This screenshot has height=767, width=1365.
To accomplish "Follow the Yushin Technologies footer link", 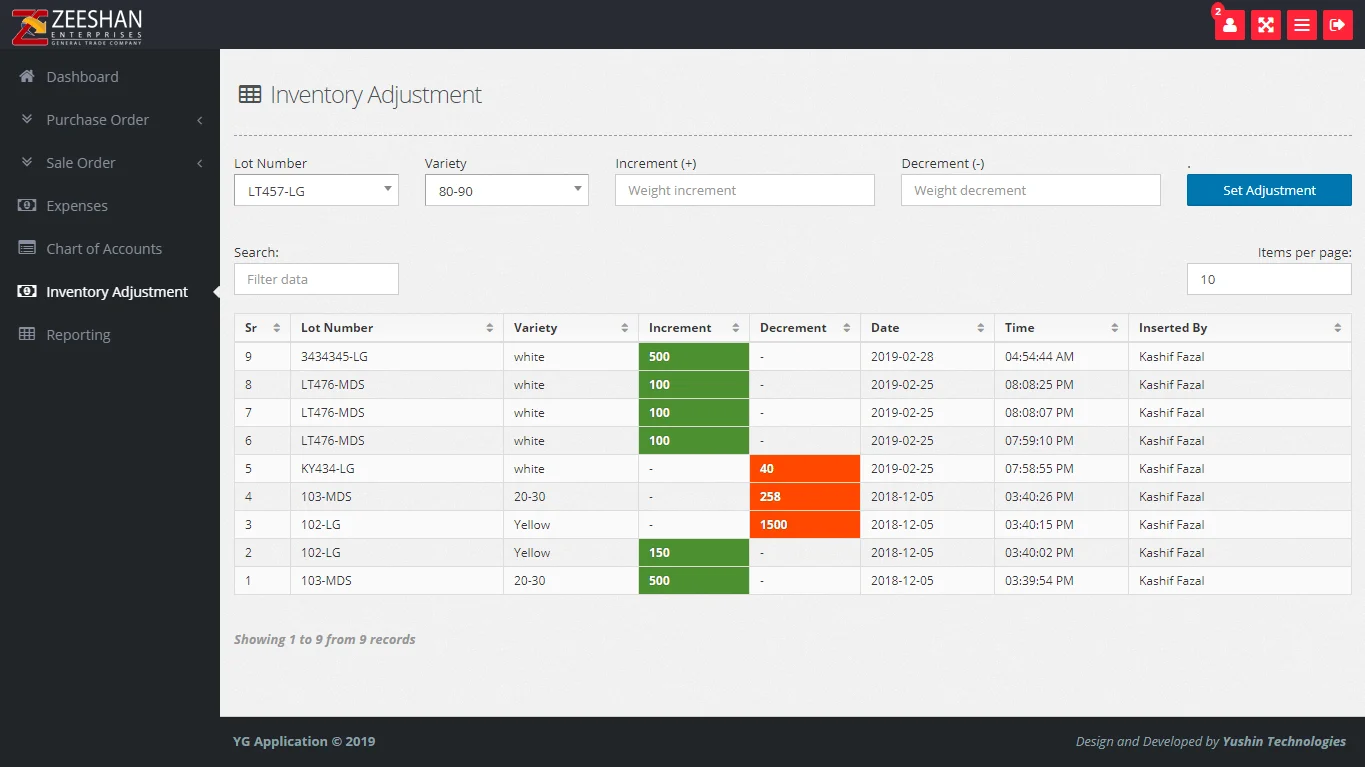I will pos(1284,741).
